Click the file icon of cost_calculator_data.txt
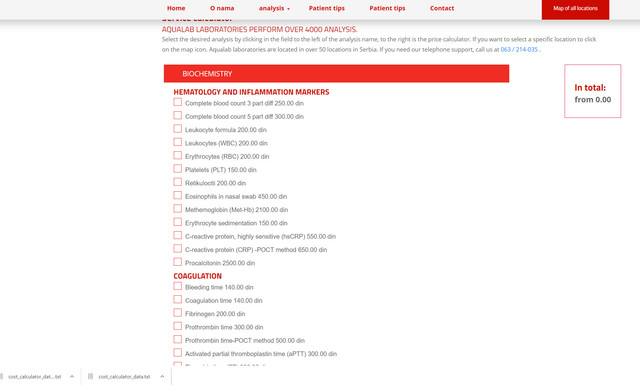The width and height of the screenshot is (640, 385). [91, 376]
